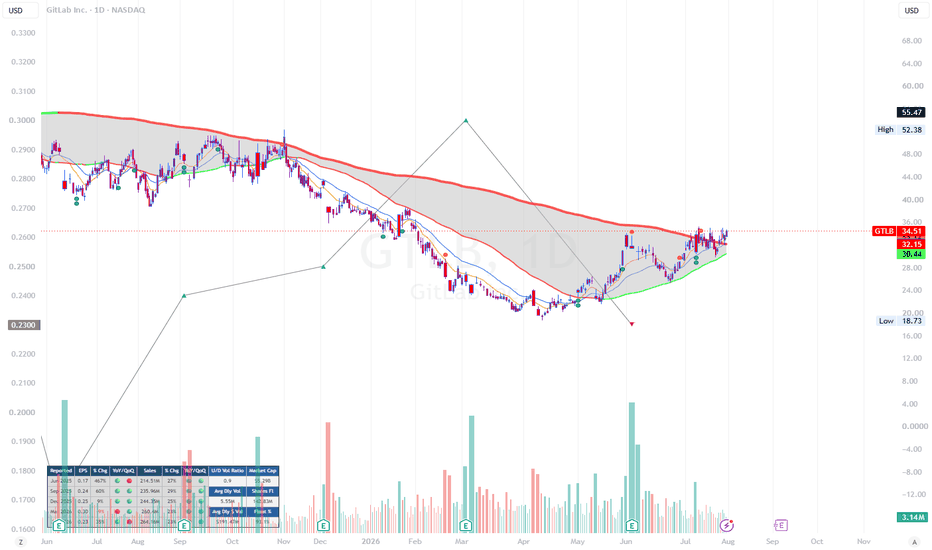Viewport: 932px width, 550px height.
Task: Click the Float % header
Action: pyautogui.click(x=263, y=511)
